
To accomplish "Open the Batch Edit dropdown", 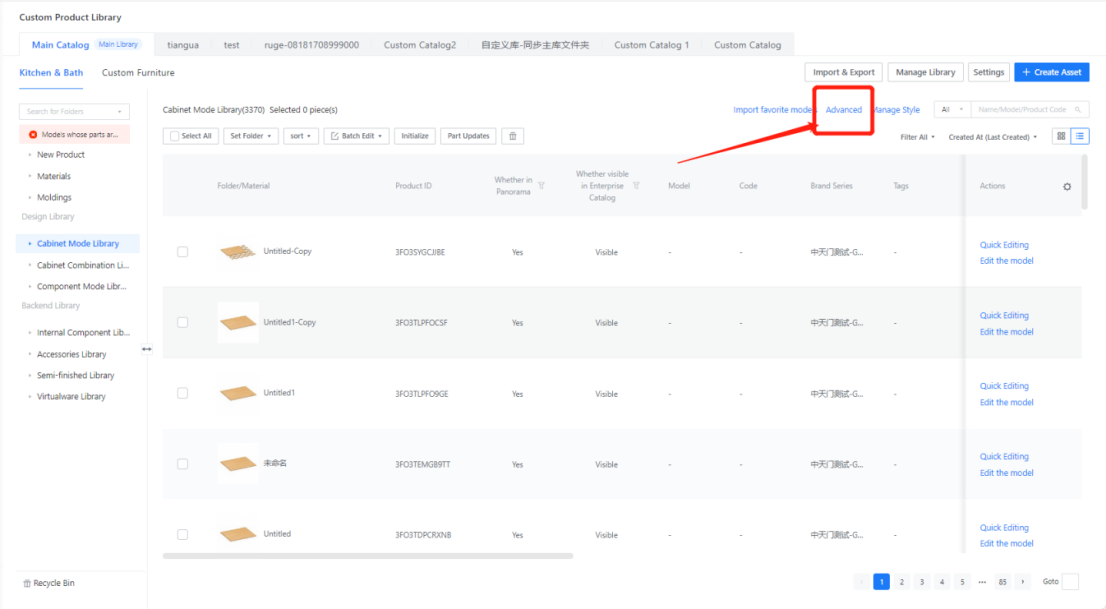I will (357, 136).
